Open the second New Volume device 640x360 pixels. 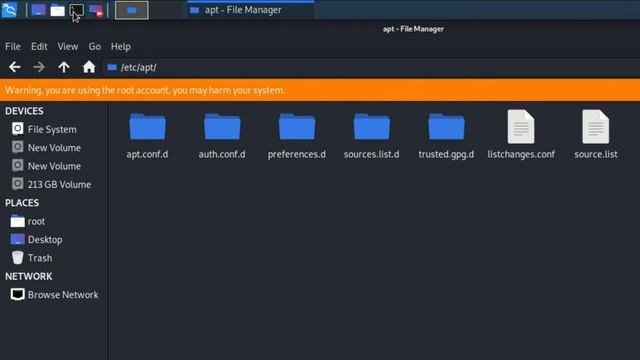(x=54, y=166)
